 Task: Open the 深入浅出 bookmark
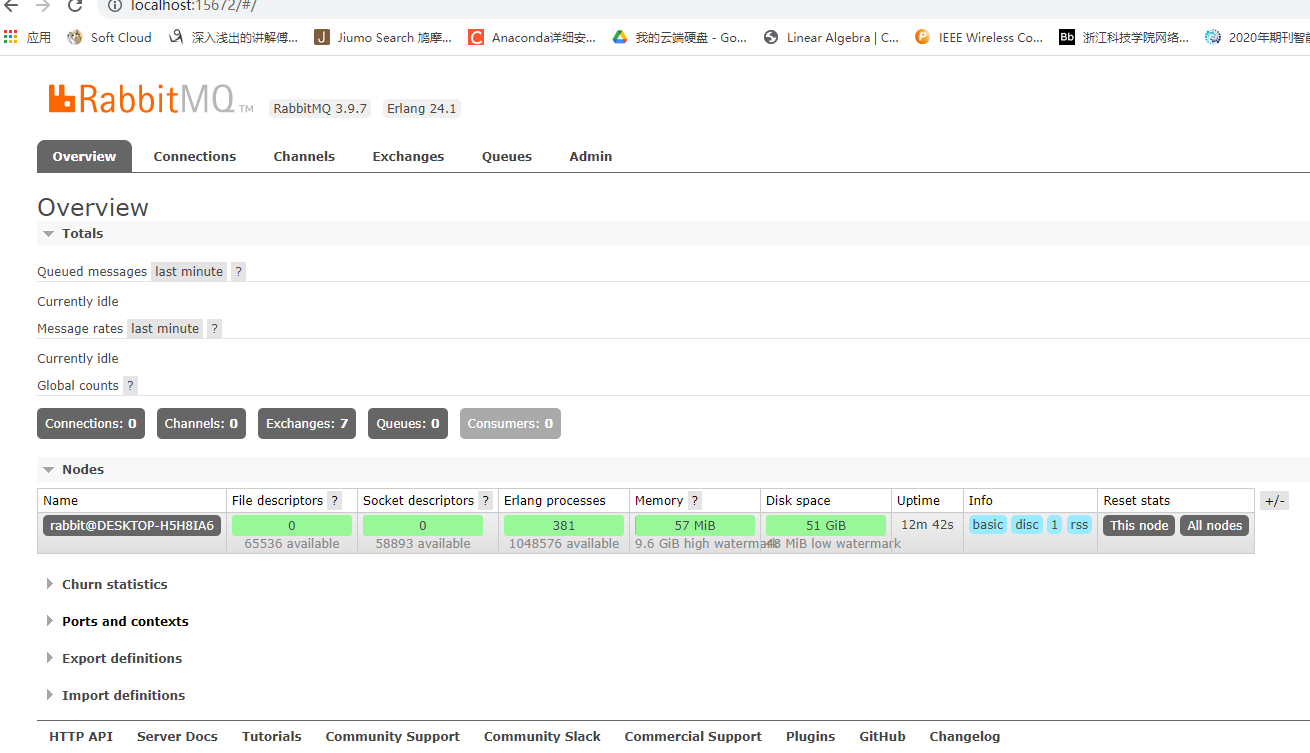click(233, 37)
